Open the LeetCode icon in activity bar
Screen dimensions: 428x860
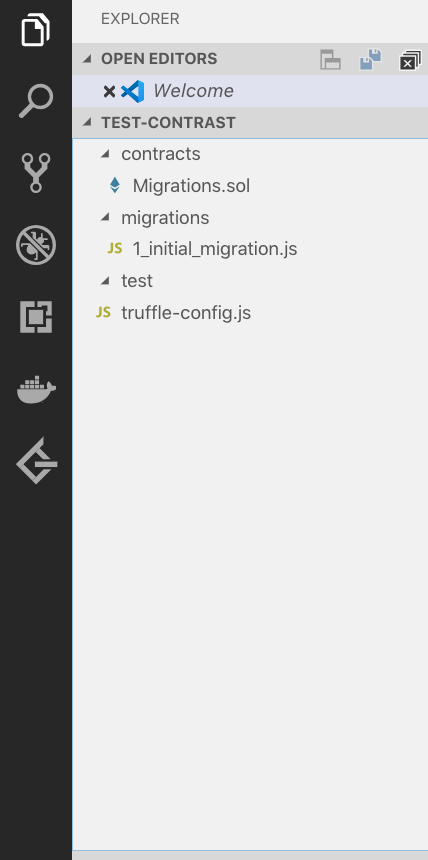pos(36,460)
